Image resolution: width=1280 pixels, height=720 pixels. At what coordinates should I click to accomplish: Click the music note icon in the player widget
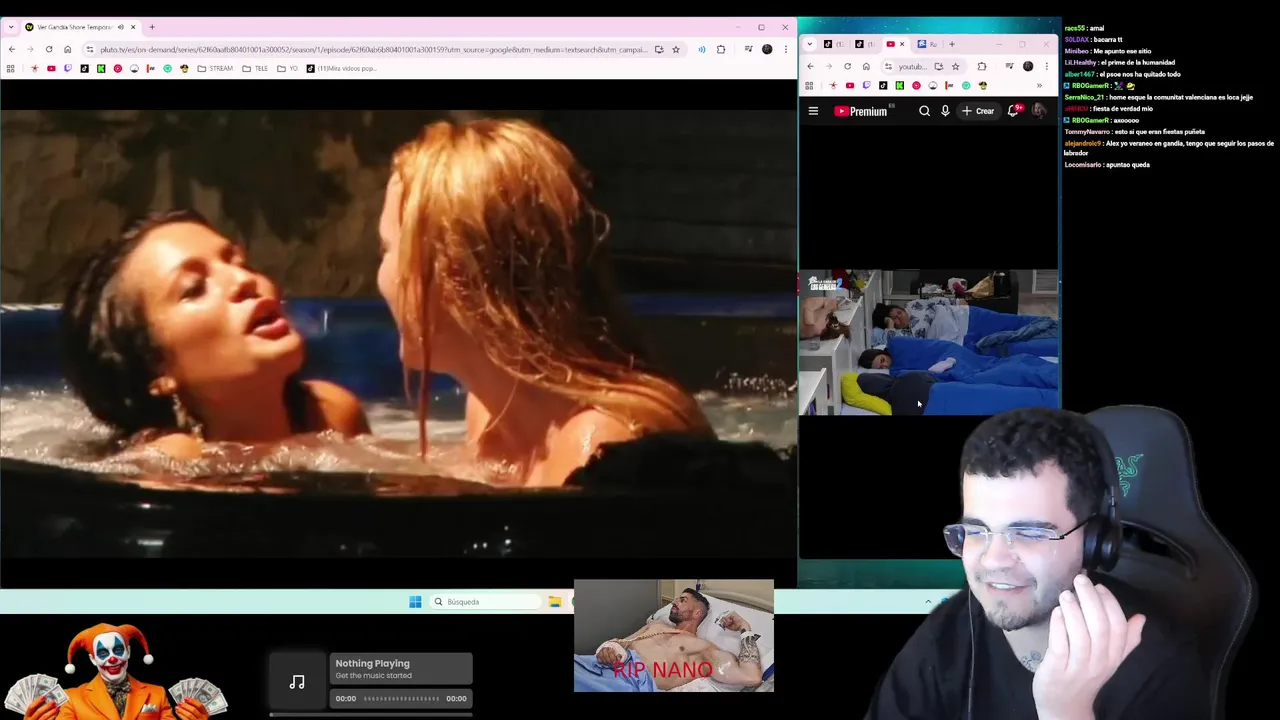tap(297, 682)
